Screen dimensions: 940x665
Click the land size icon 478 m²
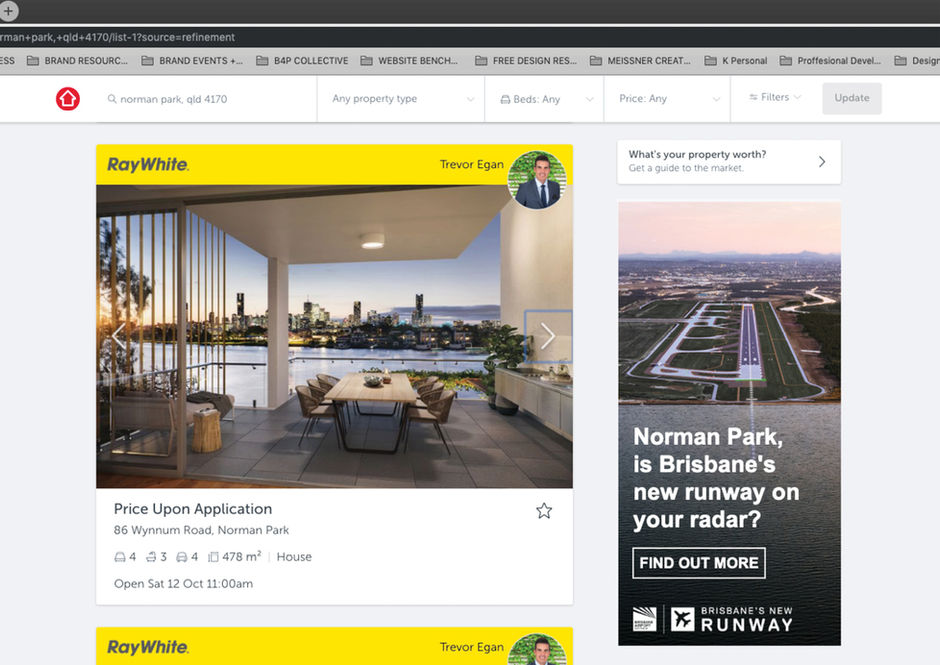[x=213, y=557]
